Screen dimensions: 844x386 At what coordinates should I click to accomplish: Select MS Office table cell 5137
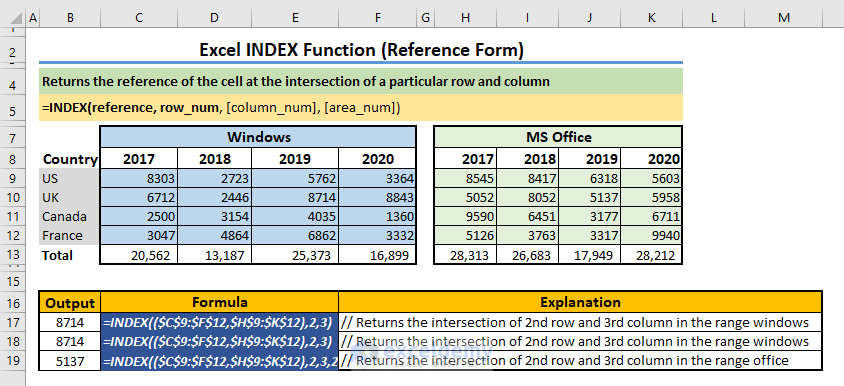click(589, 198)
